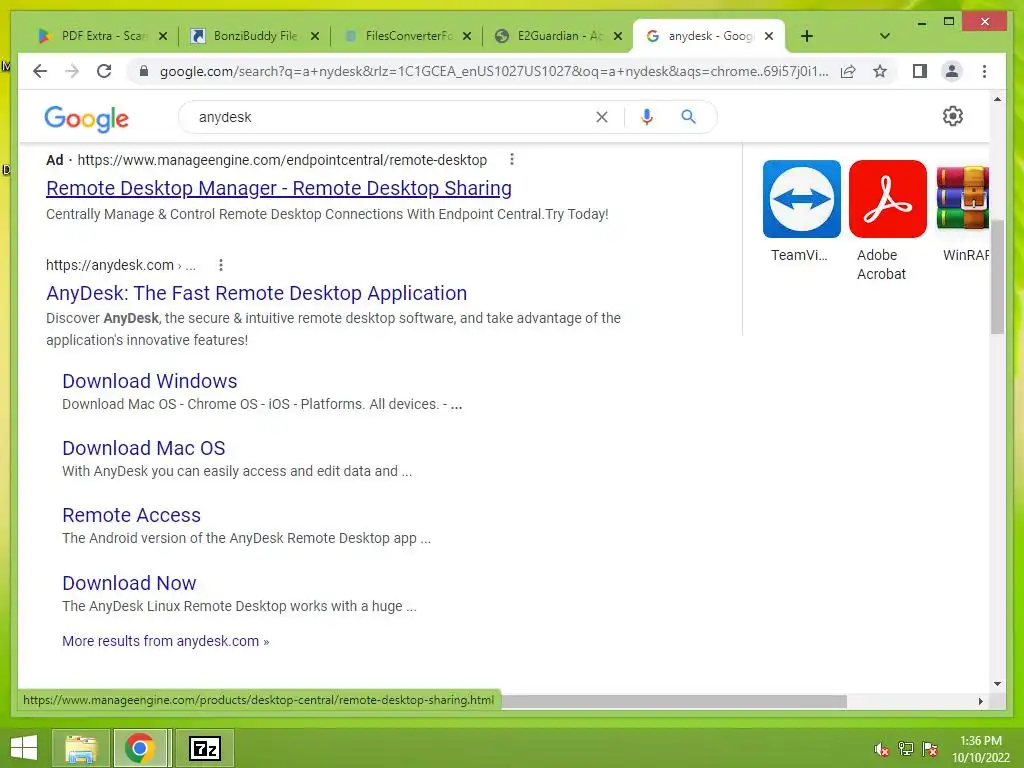
Task: View site security lock info
Action: coord(144,71)
